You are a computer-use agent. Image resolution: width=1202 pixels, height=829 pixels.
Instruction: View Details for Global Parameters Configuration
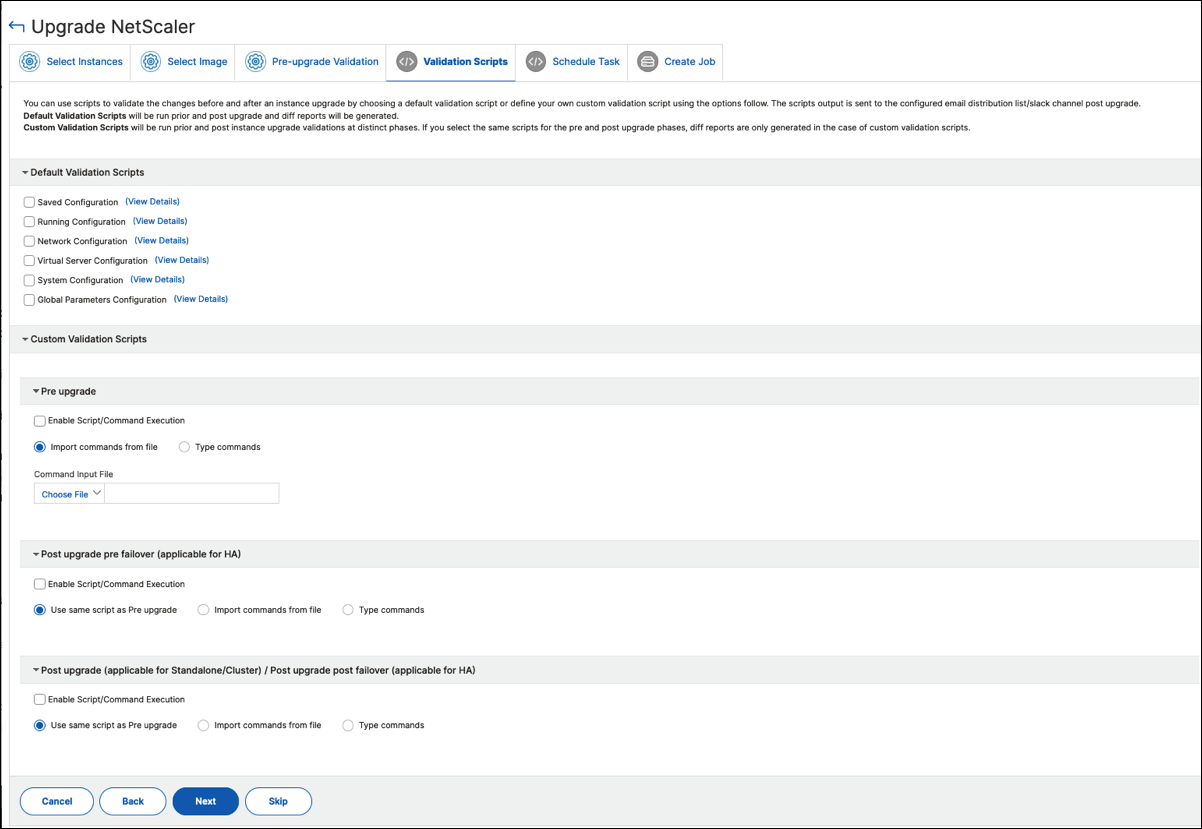(201, 299)
